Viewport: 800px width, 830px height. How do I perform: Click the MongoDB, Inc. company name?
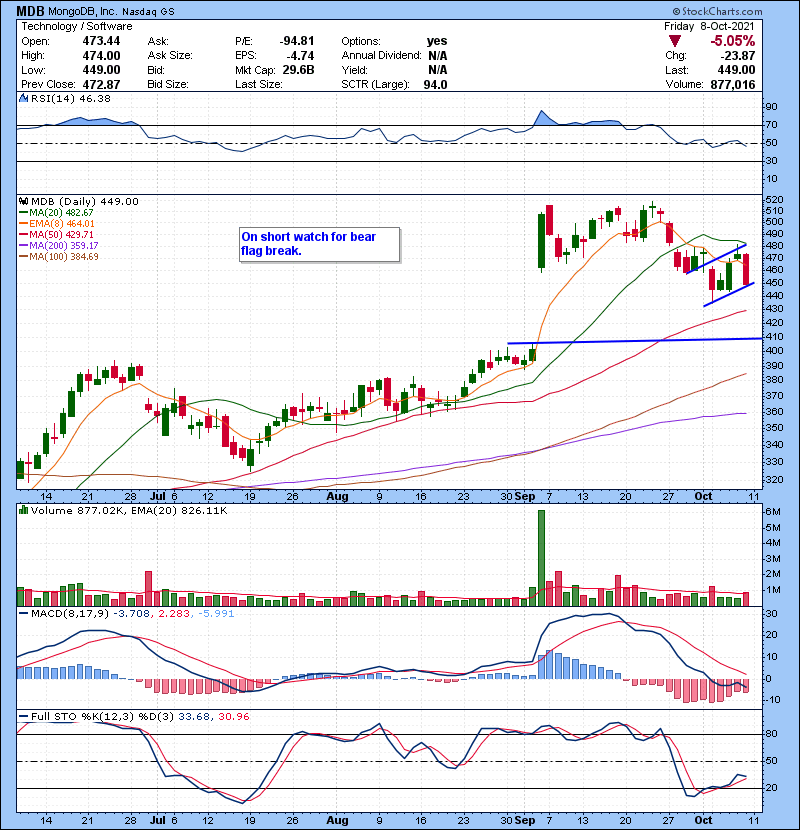[x=82, y=11]
